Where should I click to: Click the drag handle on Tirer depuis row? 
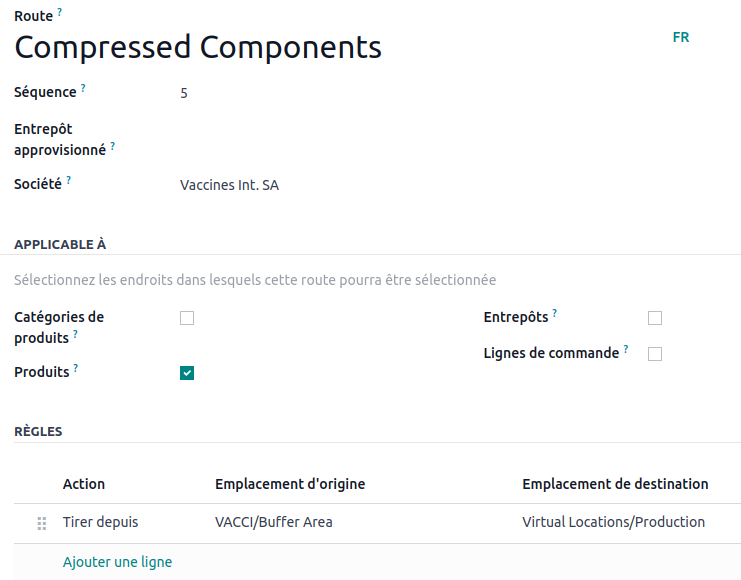[42, 523]
